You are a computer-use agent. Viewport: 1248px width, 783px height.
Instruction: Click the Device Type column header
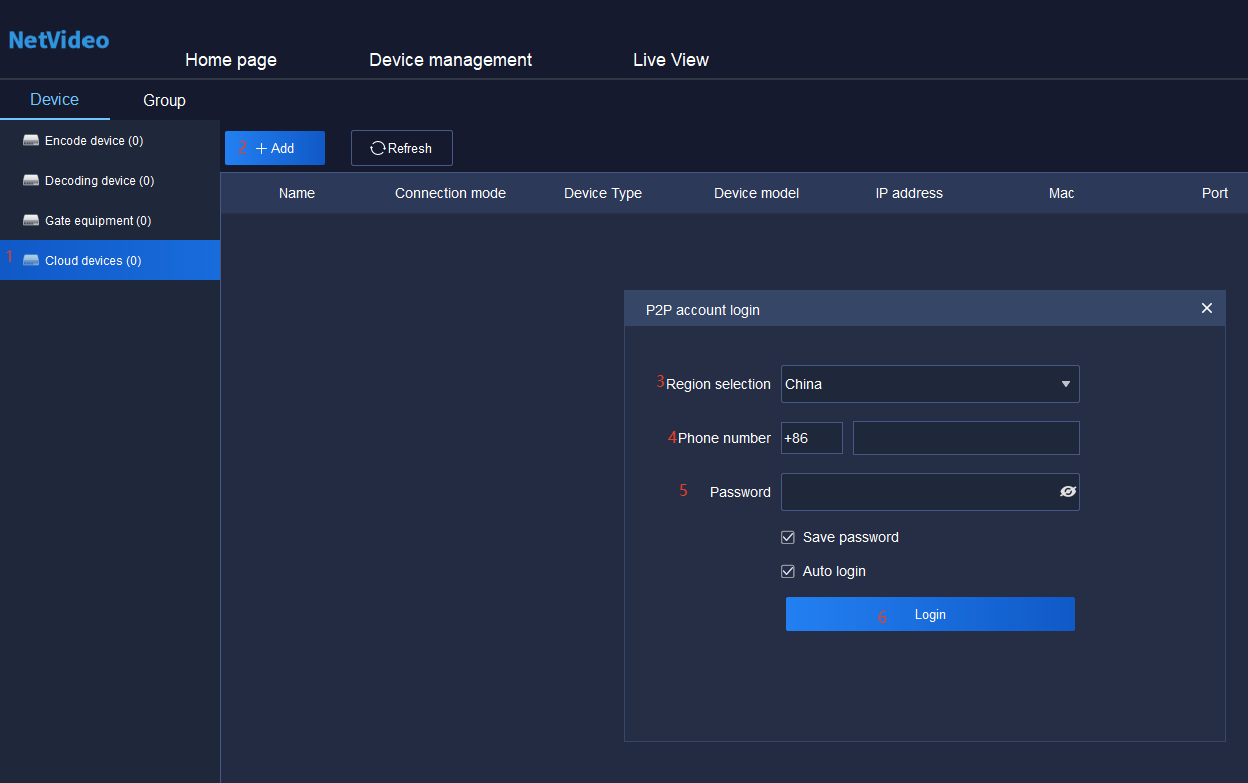[603, 193]
